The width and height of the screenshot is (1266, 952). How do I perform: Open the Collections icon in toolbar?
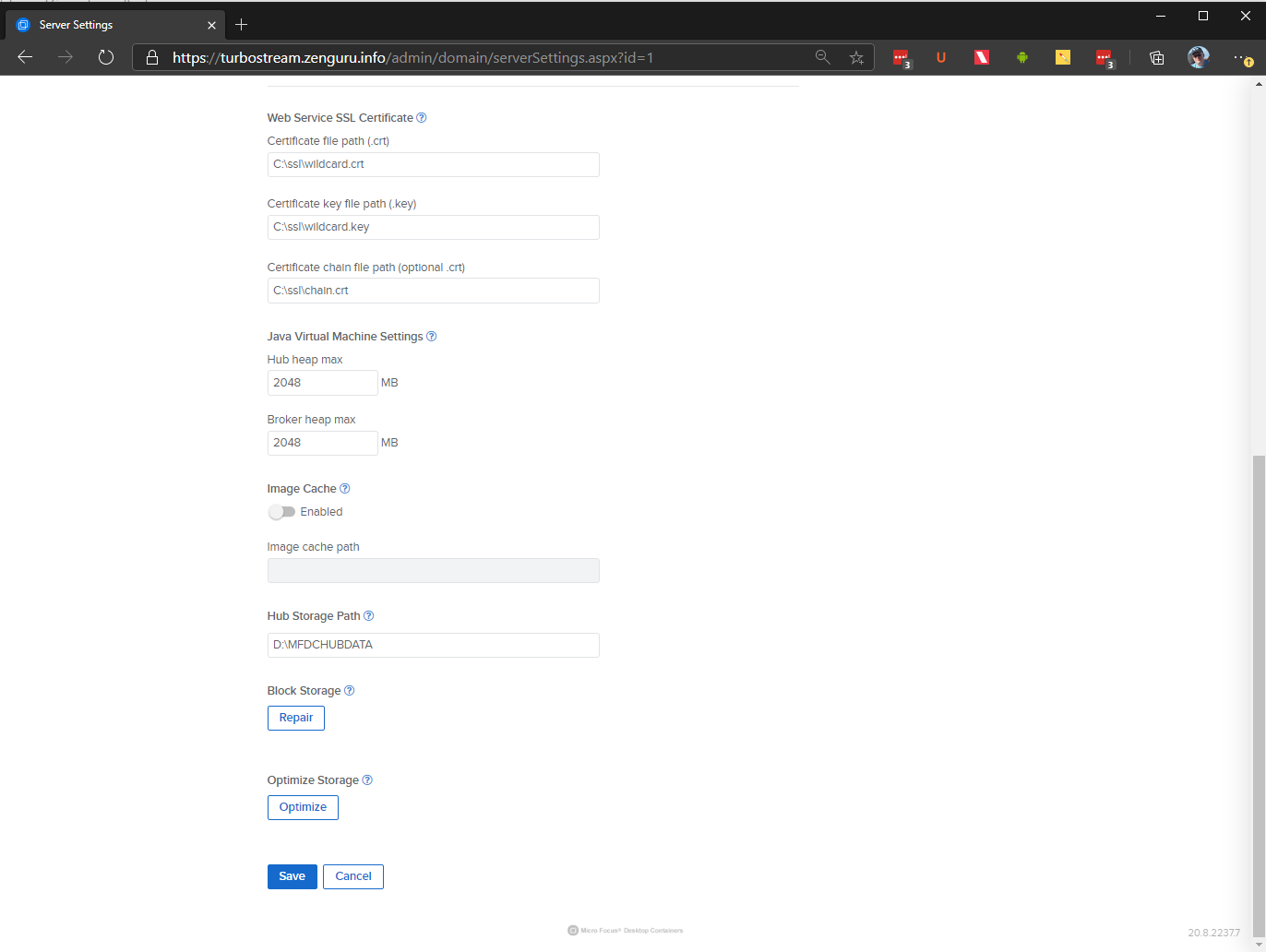point(1156,57)
